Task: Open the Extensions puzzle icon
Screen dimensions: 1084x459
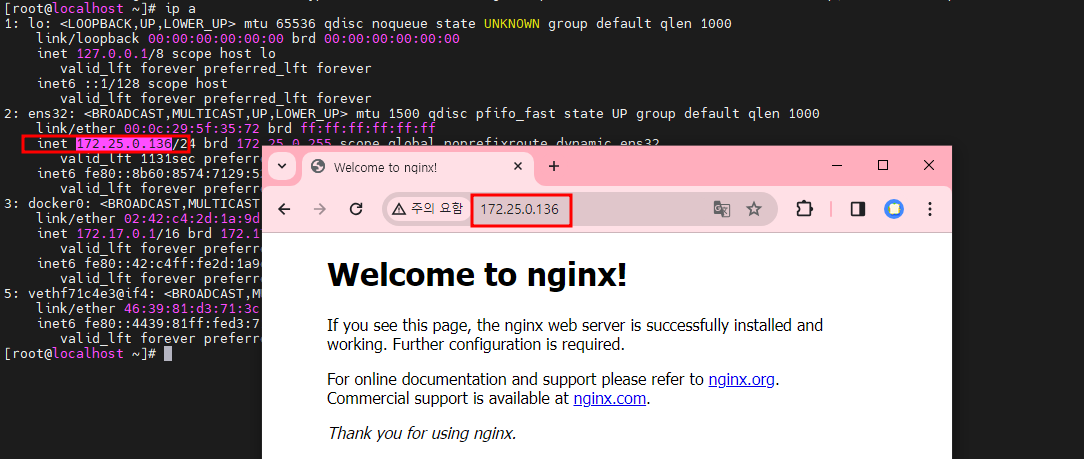Action: click(805, 209)
